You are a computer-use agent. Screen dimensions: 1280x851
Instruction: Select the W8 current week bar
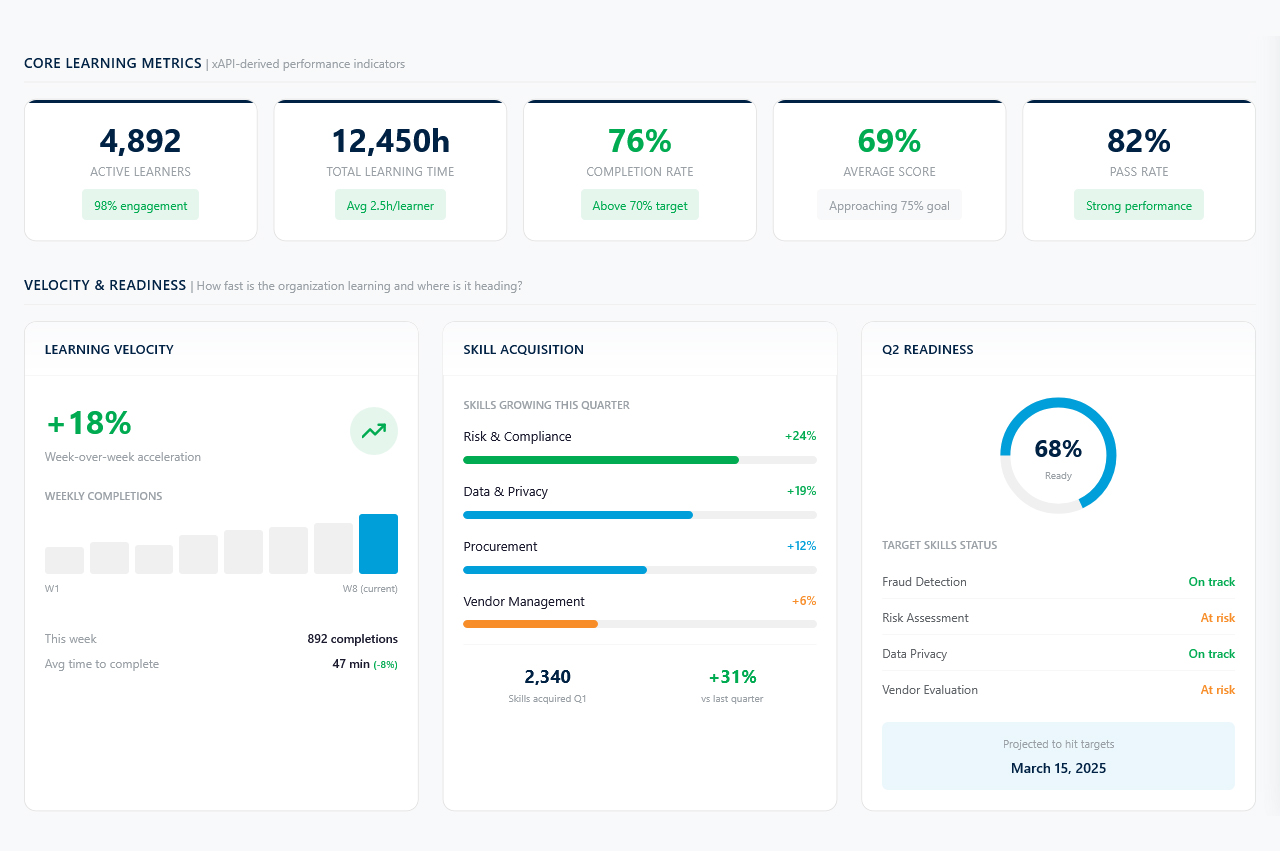(378, 544)
